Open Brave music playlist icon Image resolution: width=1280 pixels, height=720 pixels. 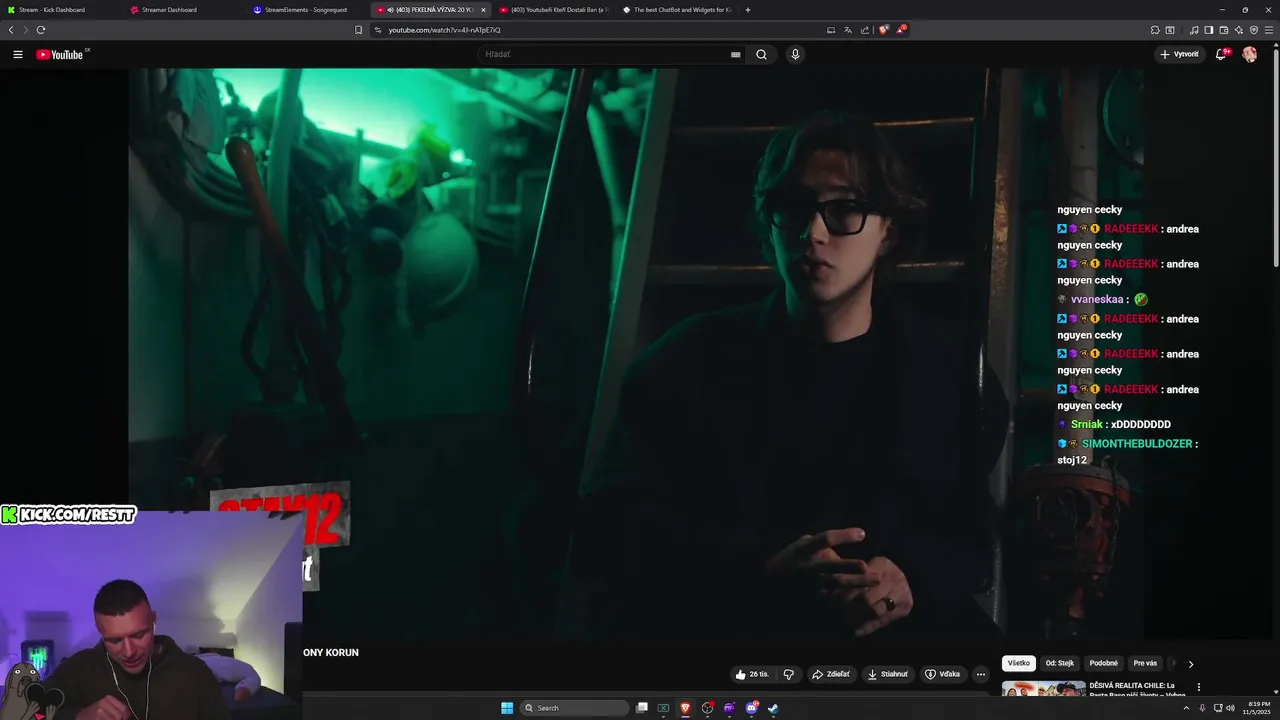coord(1194,30)
